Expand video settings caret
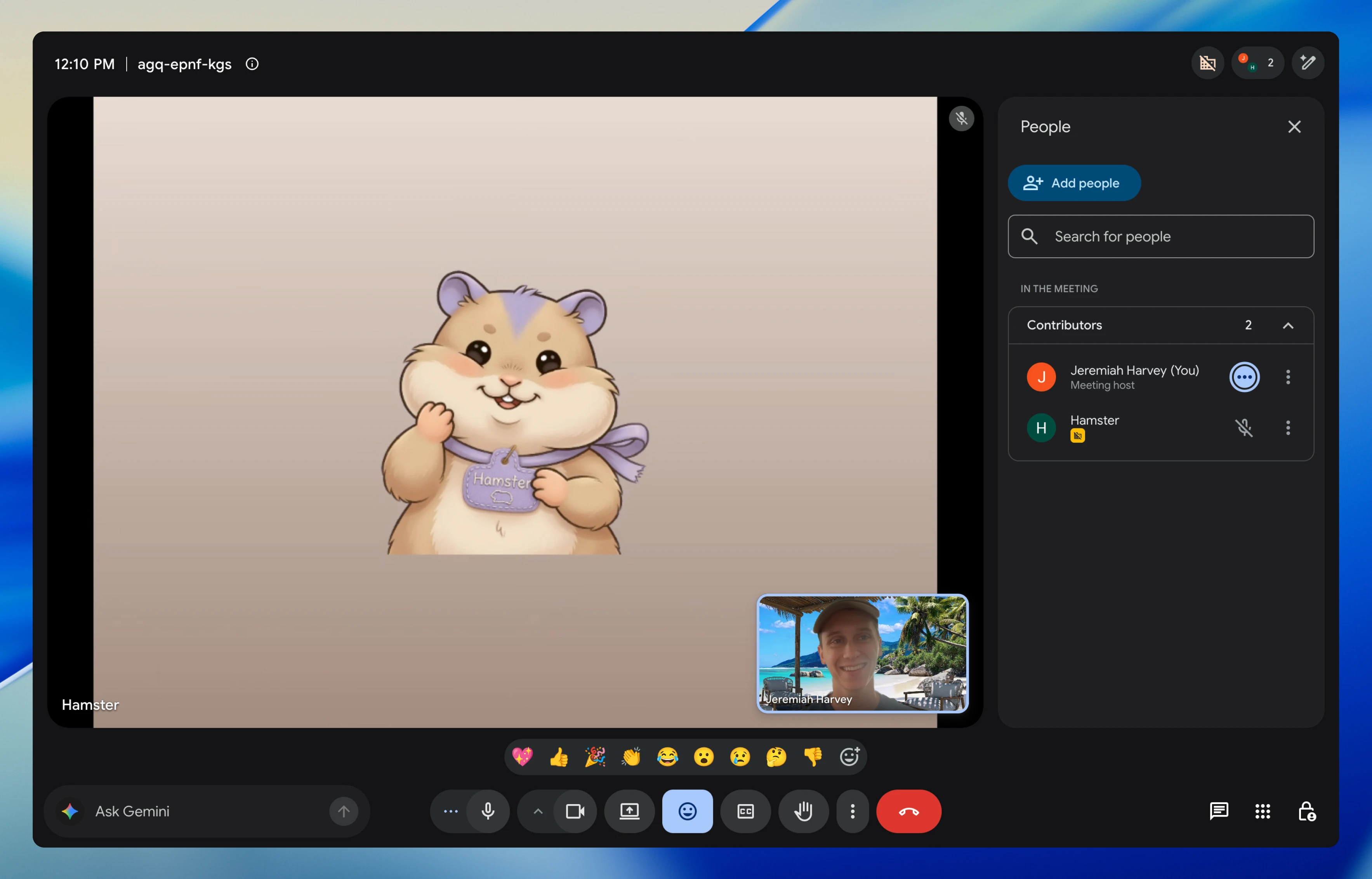 pyautogui.click(x=538, y=811)
